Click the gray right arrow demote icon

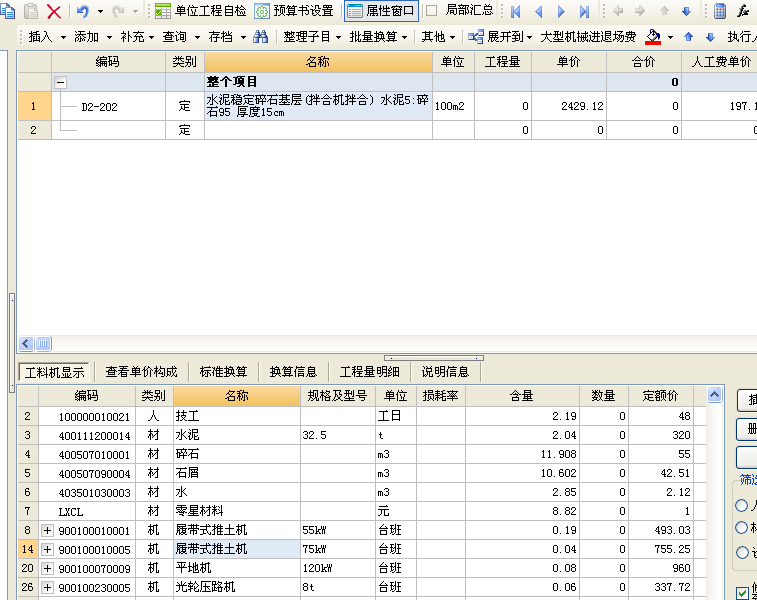click(x=640, y=11)
